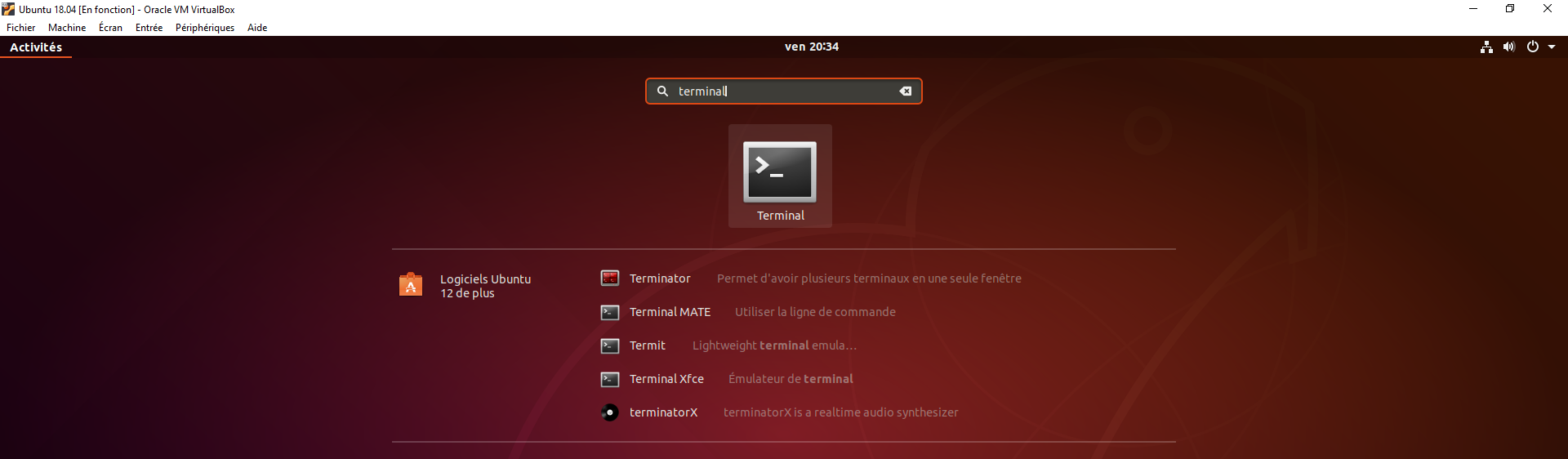Open the network status icon
This screenshot has width=1568, height=459.
(x=1486, y=47)
